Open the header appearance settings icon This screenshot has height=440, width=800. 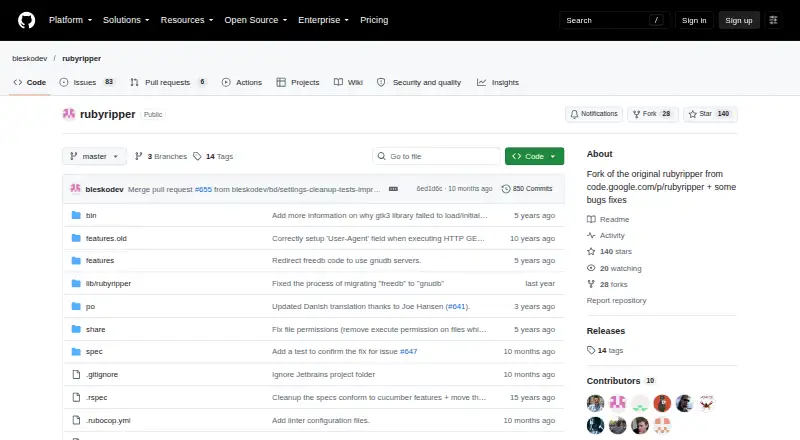(x=773, y=20)
